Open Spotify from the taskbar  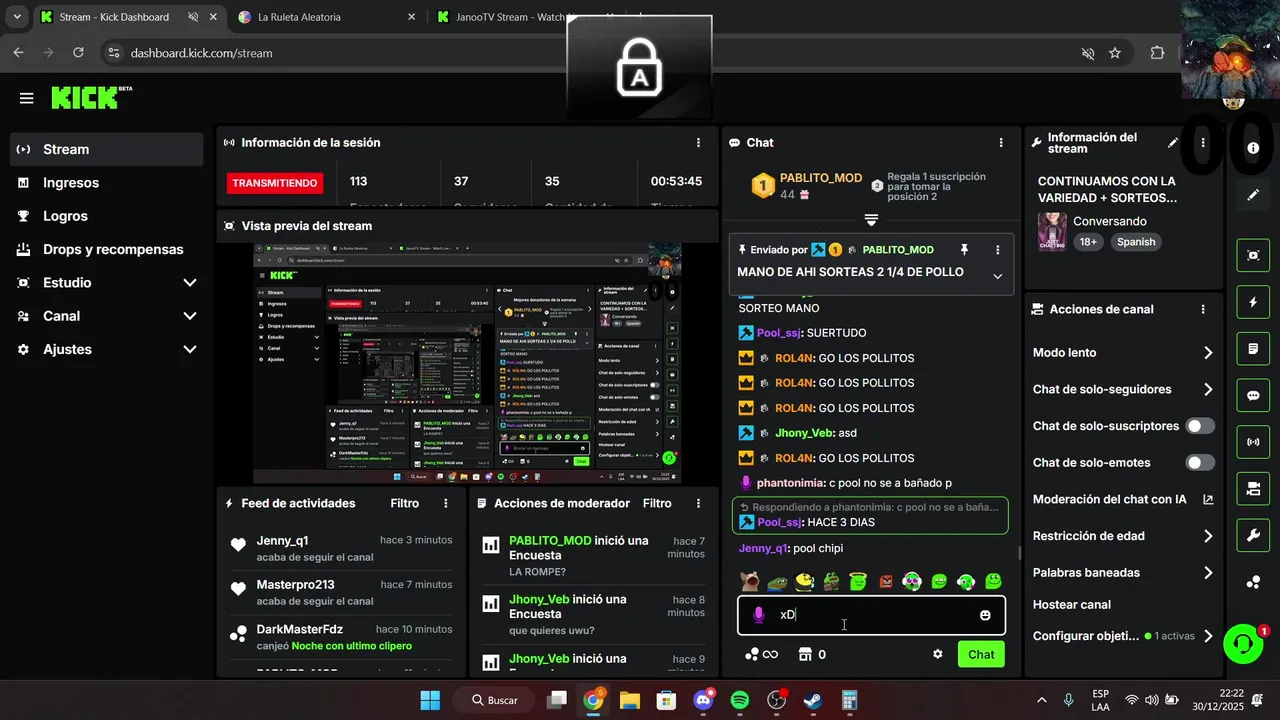(x=740, y=700)
